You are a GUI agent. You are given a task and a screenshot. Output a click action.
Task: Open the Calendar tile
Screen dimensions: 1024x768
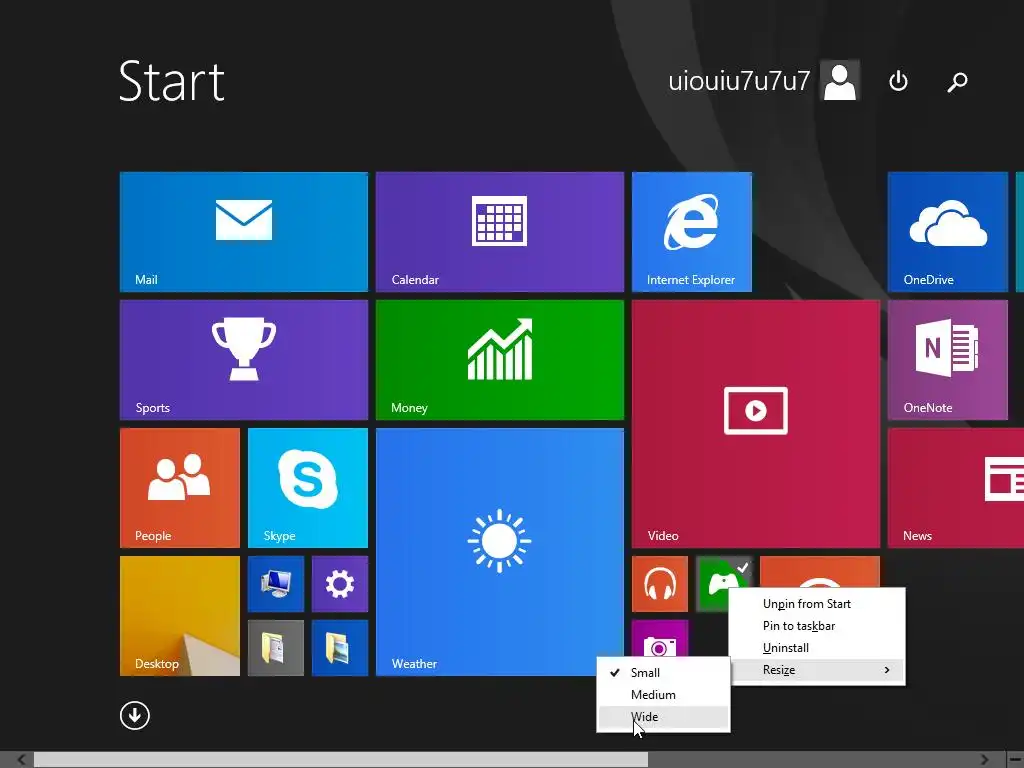[x=500, y=232]
